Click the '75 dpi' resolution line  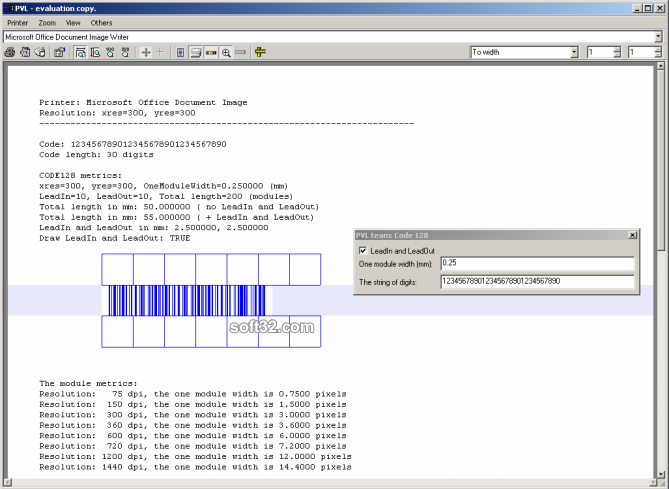(x=193, y=394)
